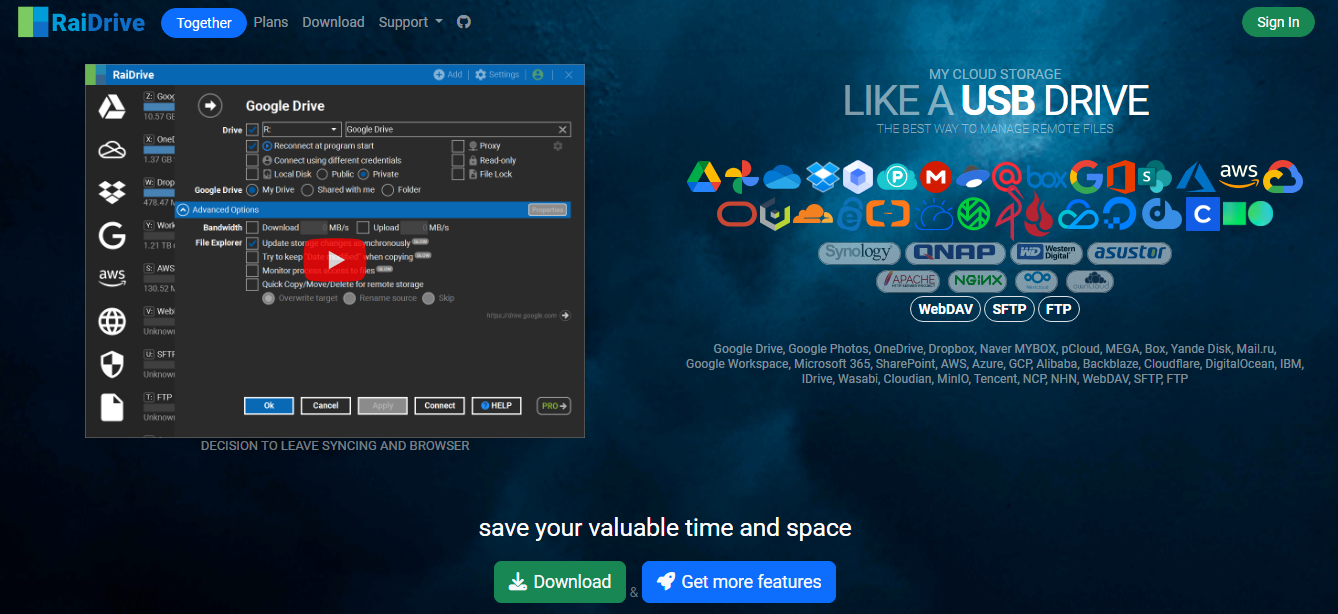The image size is (1338, 614).
Task: Click the green Wasabi icon
Action: click(973, 213)
